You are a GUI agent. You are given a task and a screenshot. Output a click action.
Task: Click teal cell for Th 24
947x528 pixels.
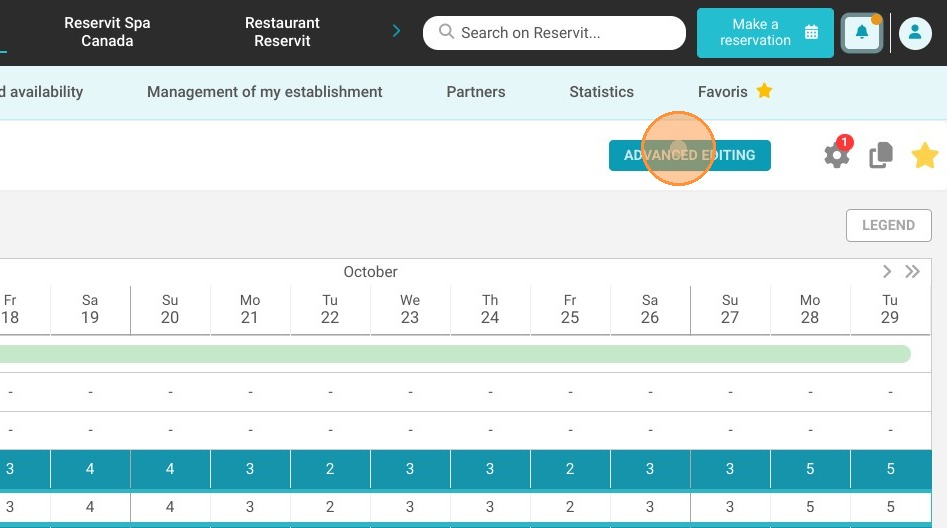[490, 469]
